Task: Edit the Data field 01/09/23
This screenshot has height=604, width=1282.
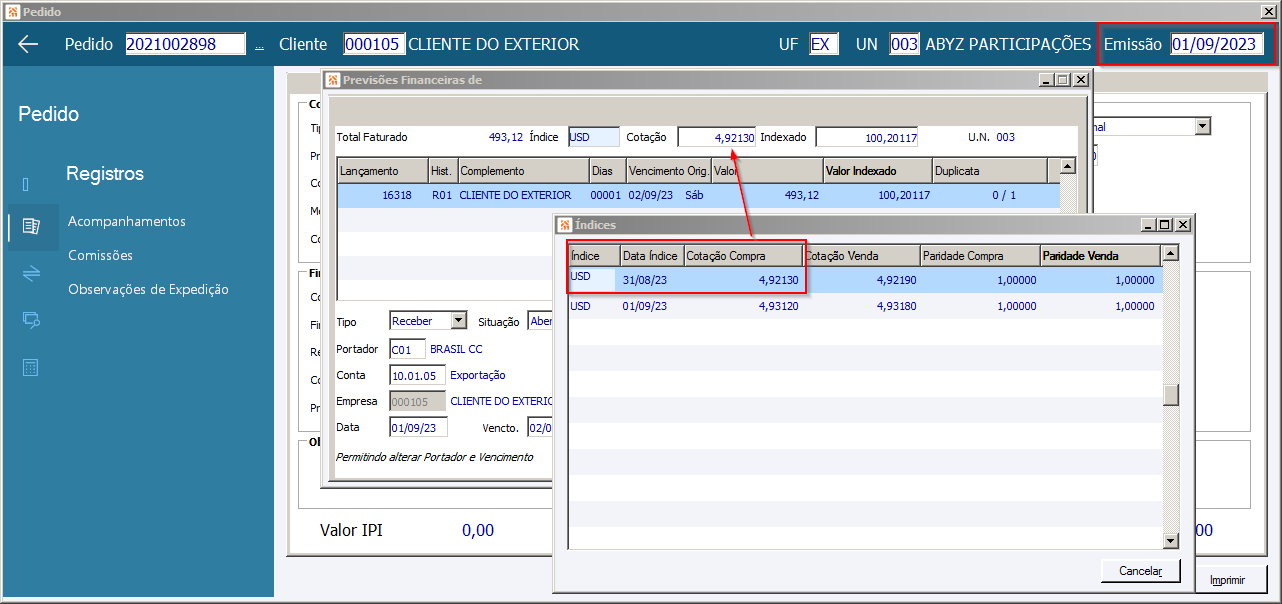Action: pyautogui.click(x=418, y=427)
